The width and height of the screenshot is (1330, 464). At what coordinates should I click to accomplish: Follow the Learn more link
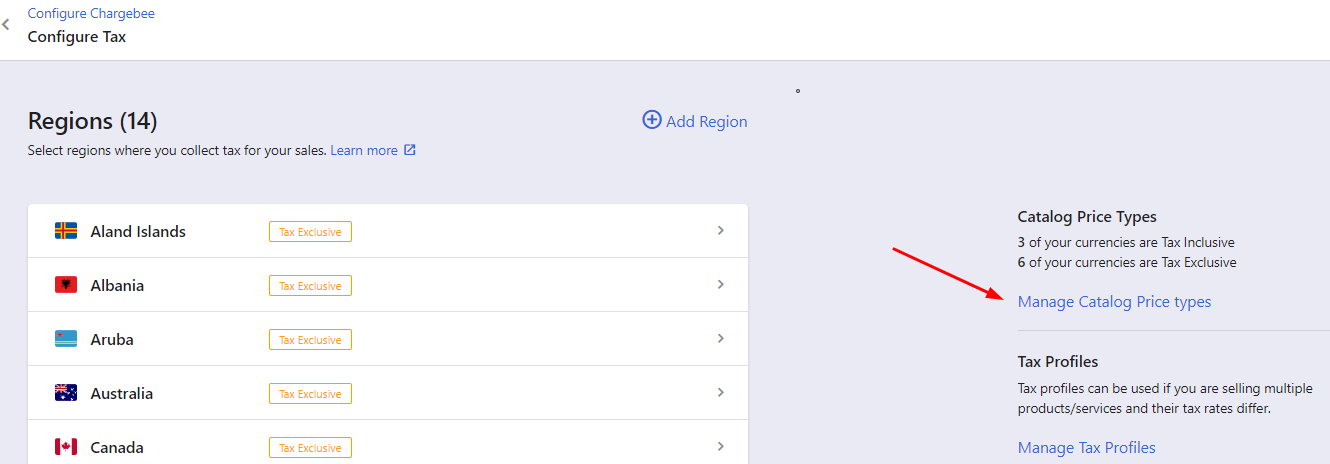pos(364,151)
